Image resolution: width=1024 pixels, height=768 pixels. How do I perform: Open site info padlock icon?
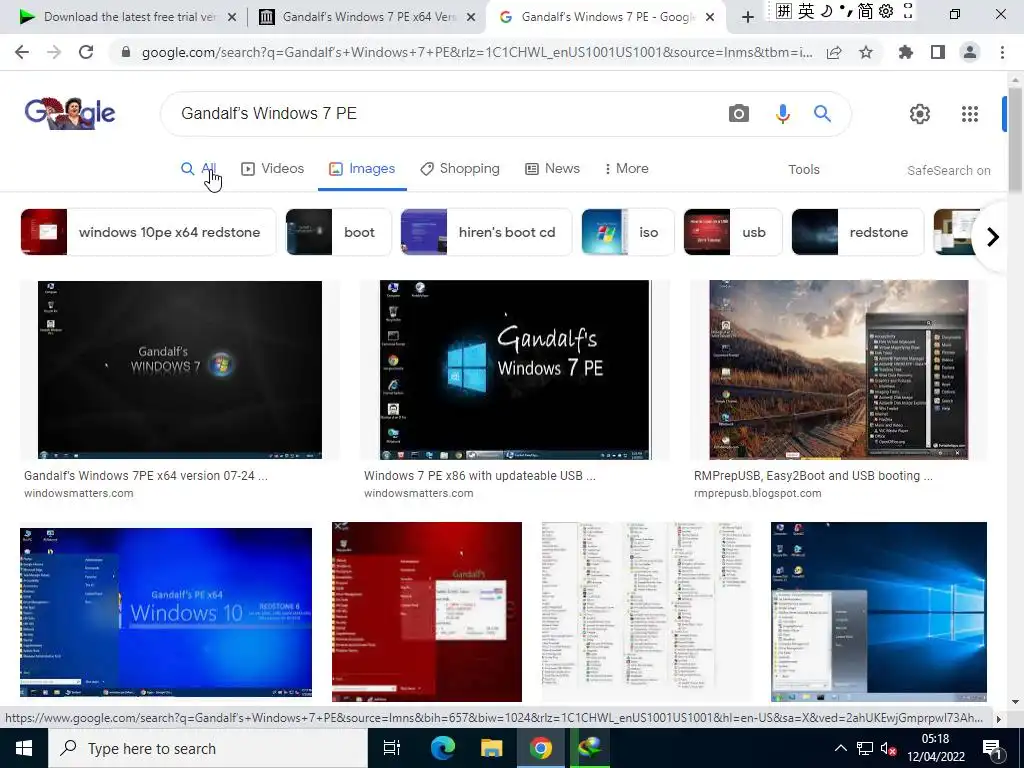point(126,52)
